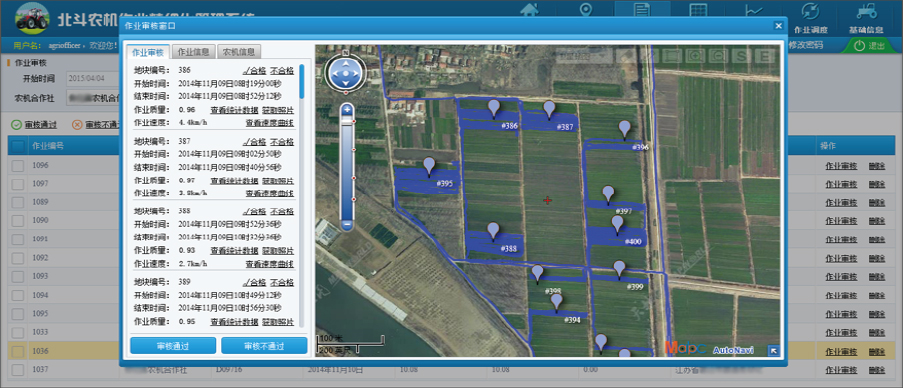Click the blue 审核通过 button
903x388 pixels.
[x=173, y=346]
